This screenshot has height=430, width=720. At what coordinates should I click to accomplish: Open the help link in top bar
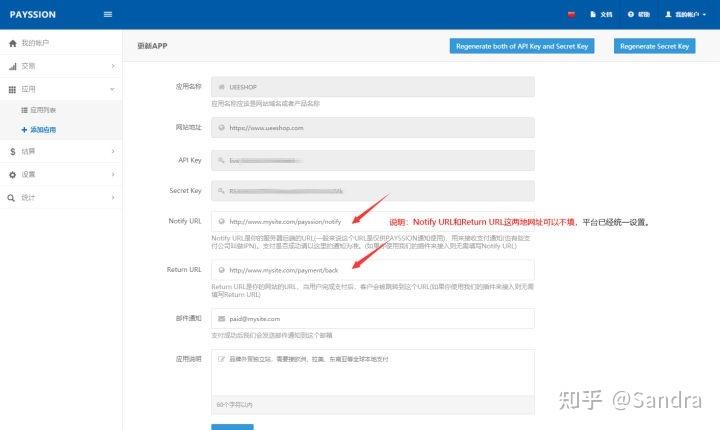[x=638, y=14]
